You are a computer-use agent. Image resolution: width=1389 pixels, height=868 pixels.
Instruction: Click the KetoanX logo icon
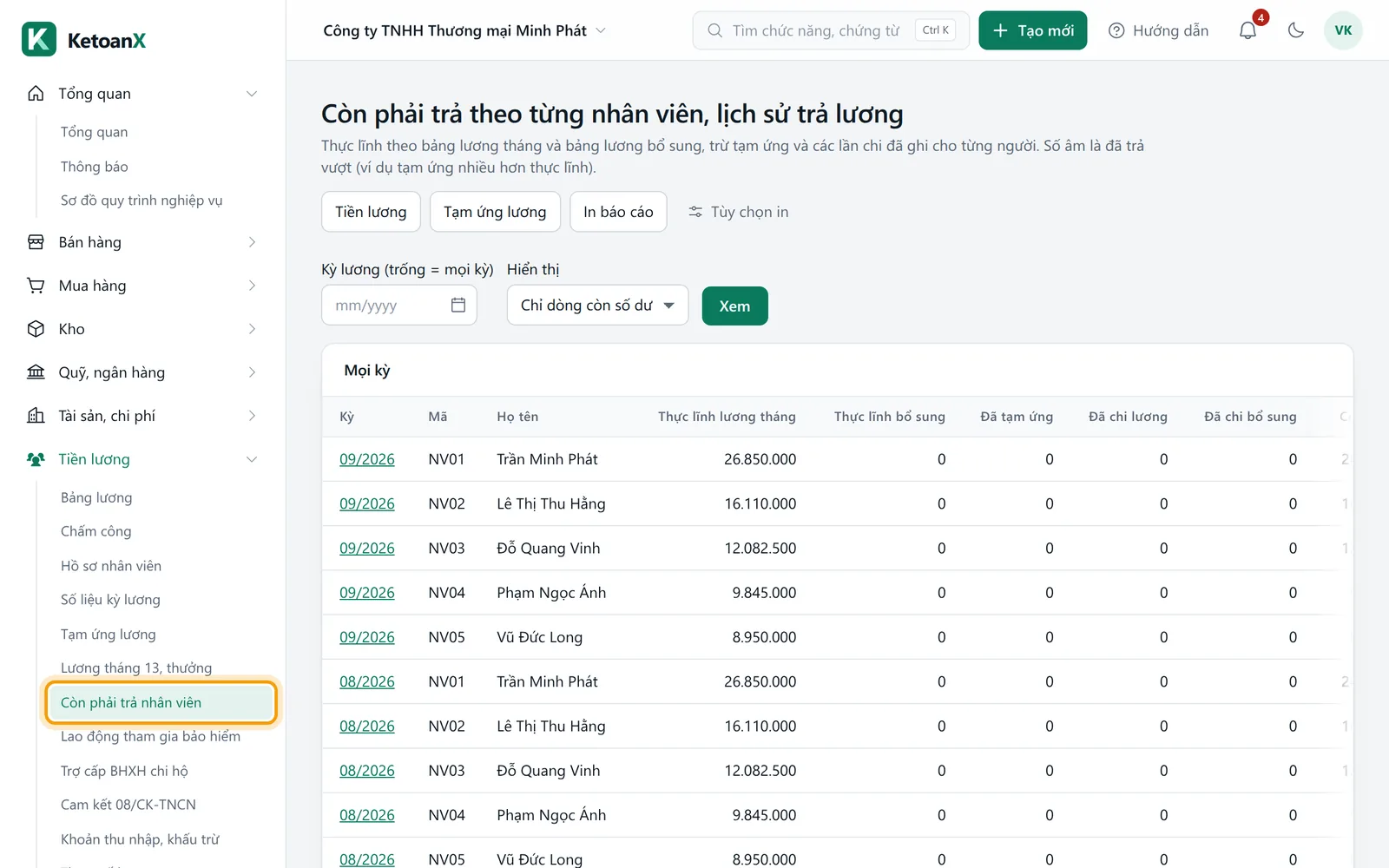pos(39,39)
